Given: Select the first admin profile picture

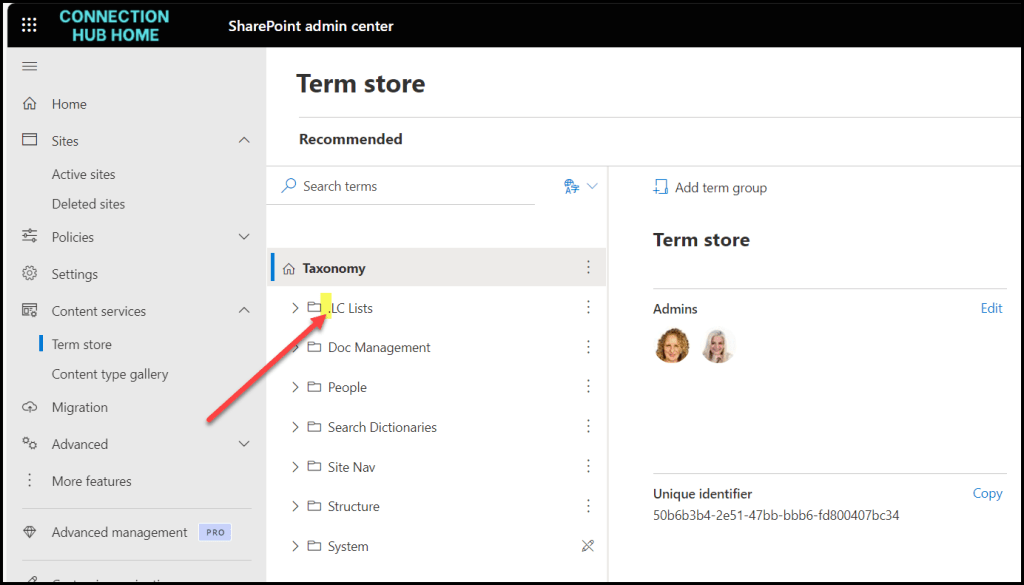Looking at the screenshot, I should [672, 346].
